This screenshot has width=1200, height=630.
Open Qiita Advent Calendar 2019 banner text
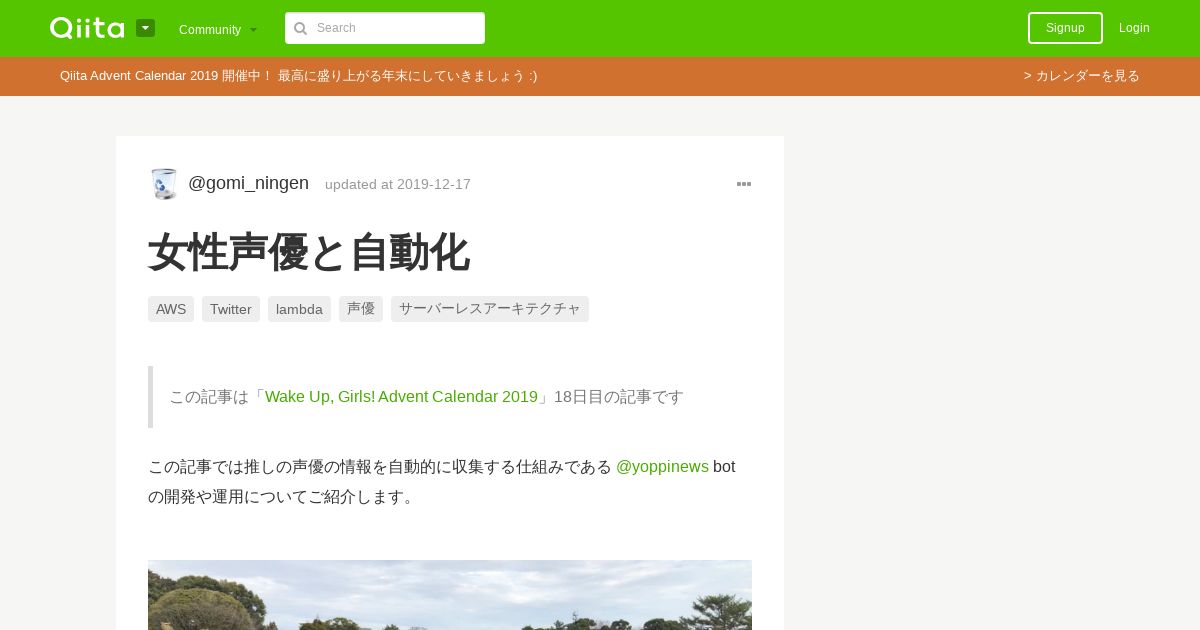click(x=299, y=76)
